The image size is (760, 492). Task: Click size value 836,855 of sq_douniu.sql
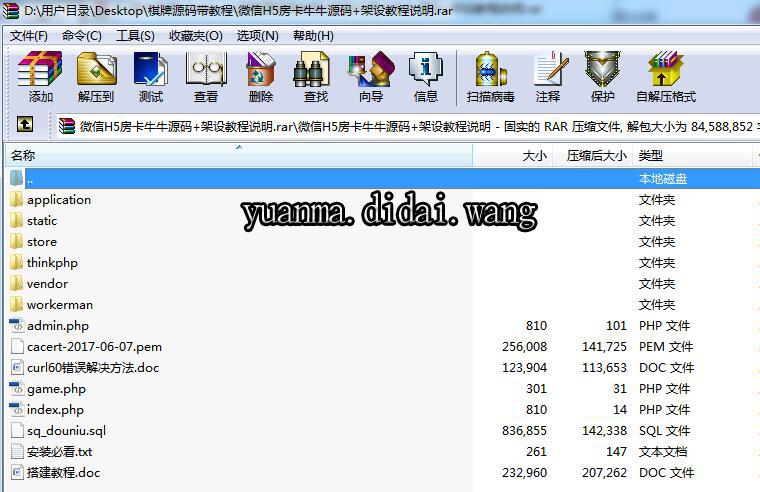point(524,430)
